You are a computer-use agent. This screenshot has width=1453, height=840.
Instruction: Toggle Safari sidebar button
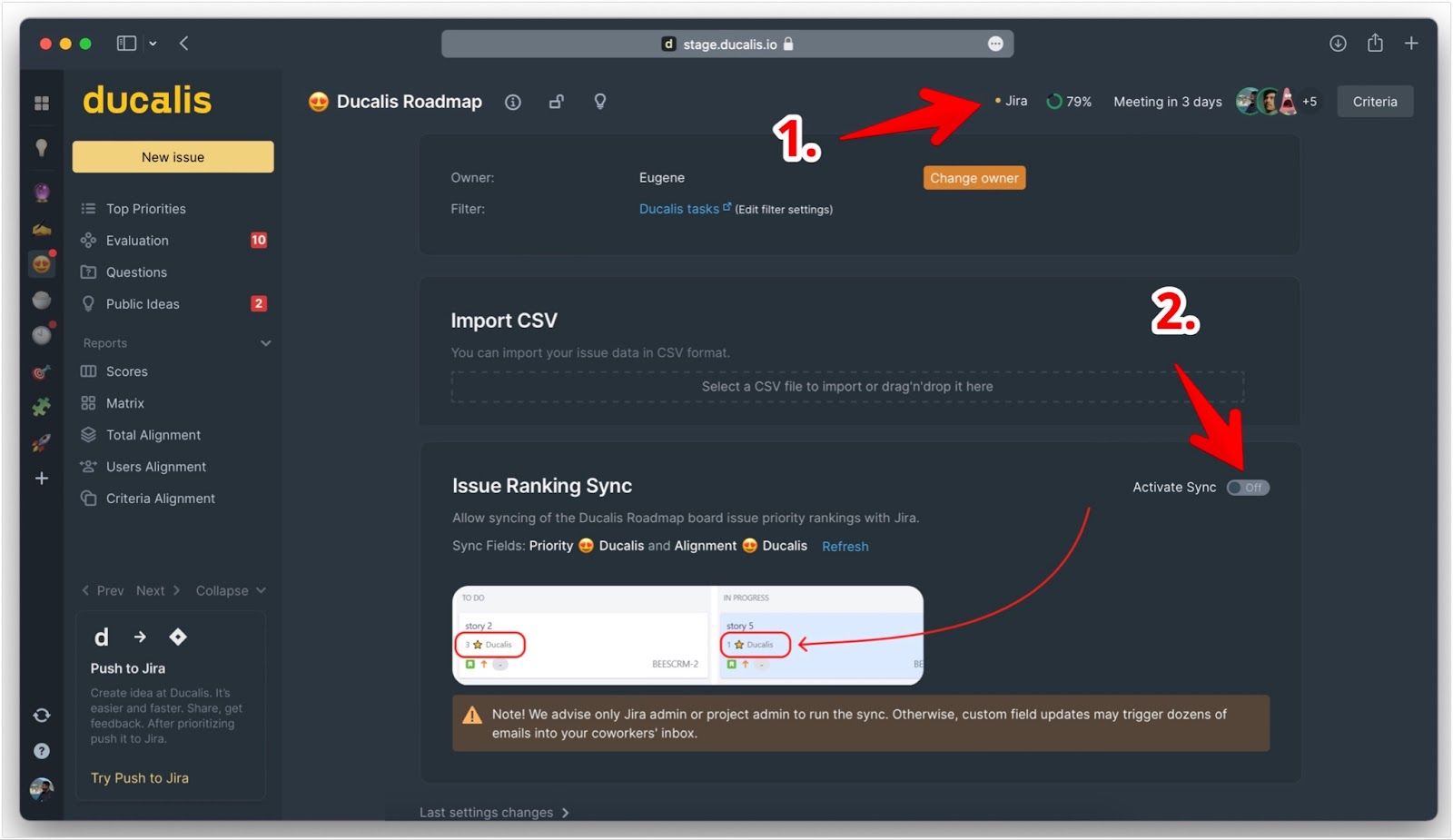[127, 44]
